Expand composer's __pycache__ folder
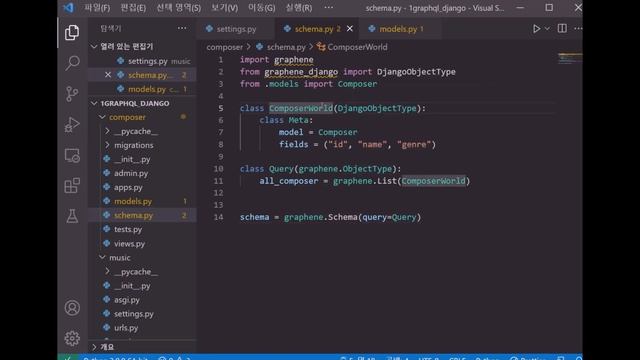Image resolution: width=640 pixels, height=360 pixels. tap(107, 131)
